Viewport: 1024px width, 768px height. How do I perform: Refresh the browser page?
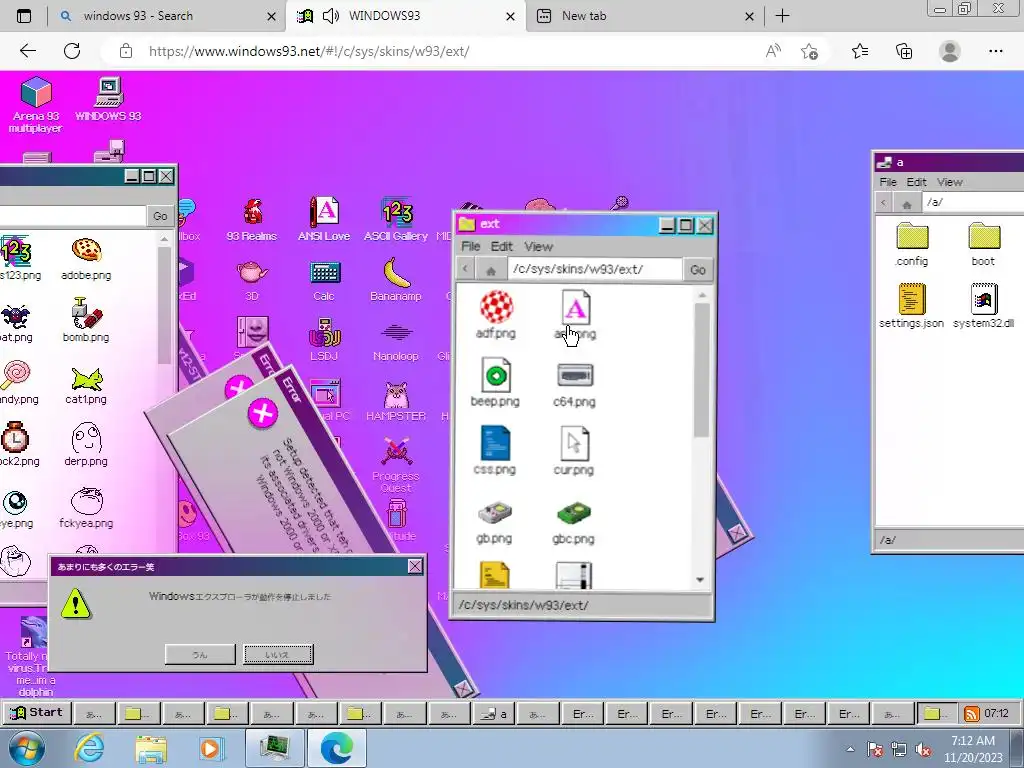tap(72, 51)
